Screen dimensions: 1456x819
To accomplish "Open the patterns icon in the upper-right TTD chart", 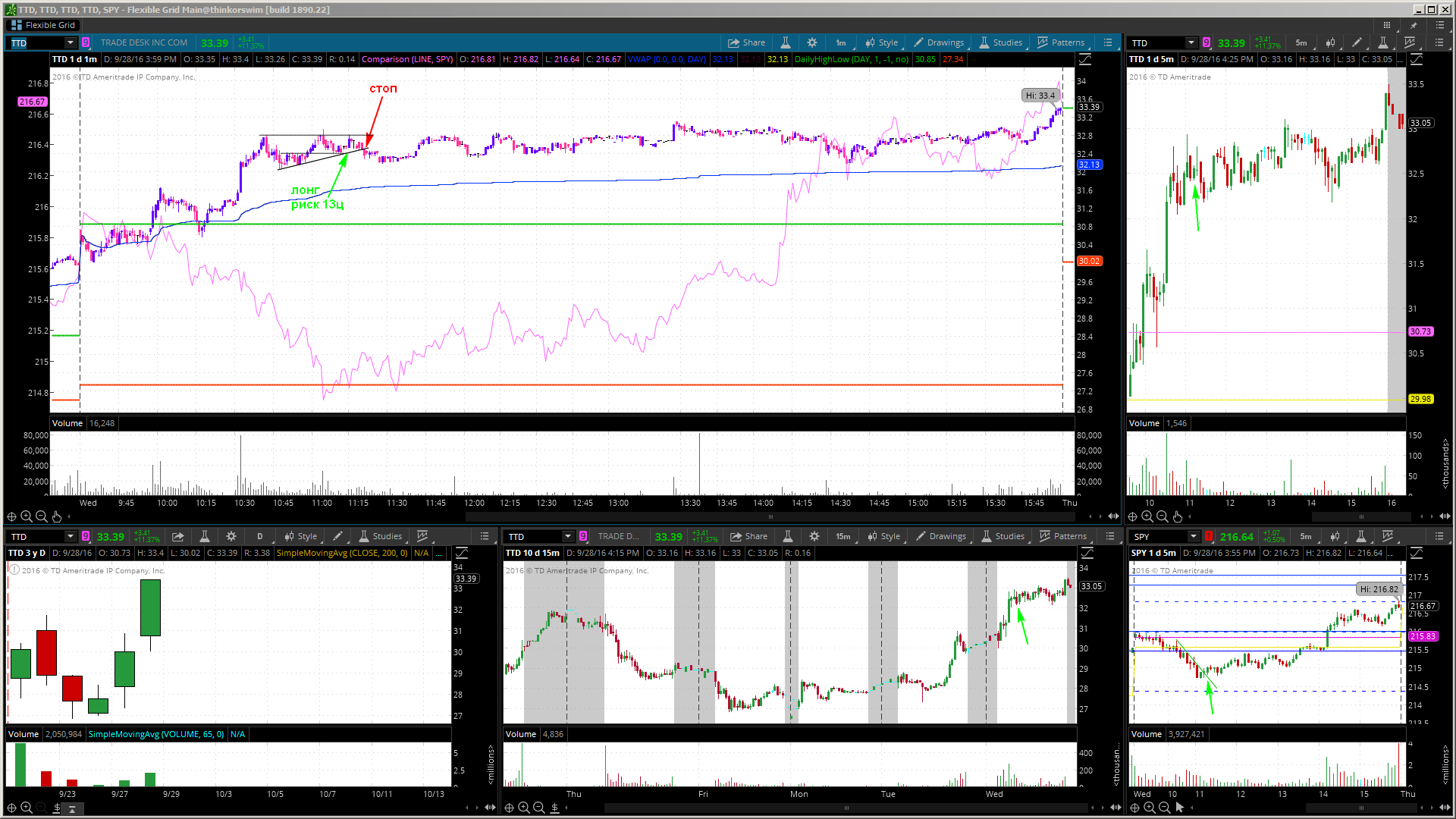I will 1410,42.
